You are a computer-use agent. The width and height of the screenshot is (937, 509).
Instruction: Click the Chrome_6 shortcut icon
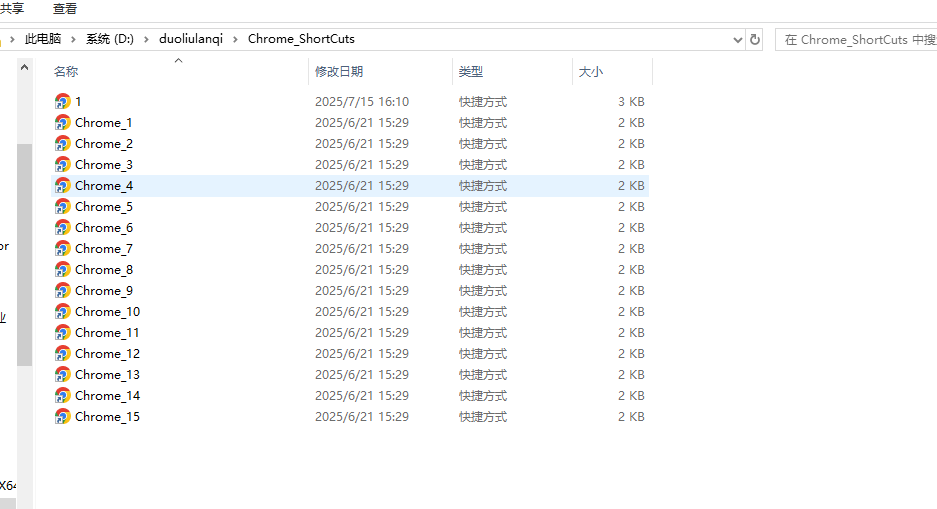pos(63,228)
